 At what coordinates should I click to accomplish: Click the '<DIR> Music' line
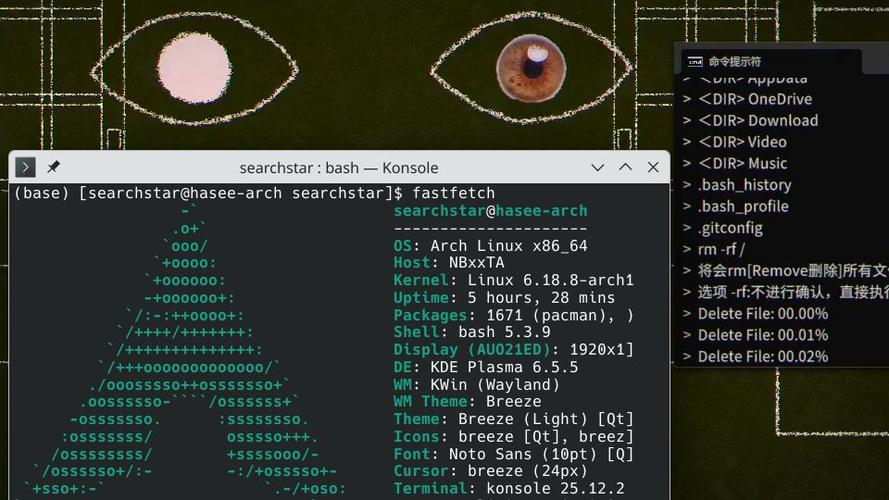point(735,163)
